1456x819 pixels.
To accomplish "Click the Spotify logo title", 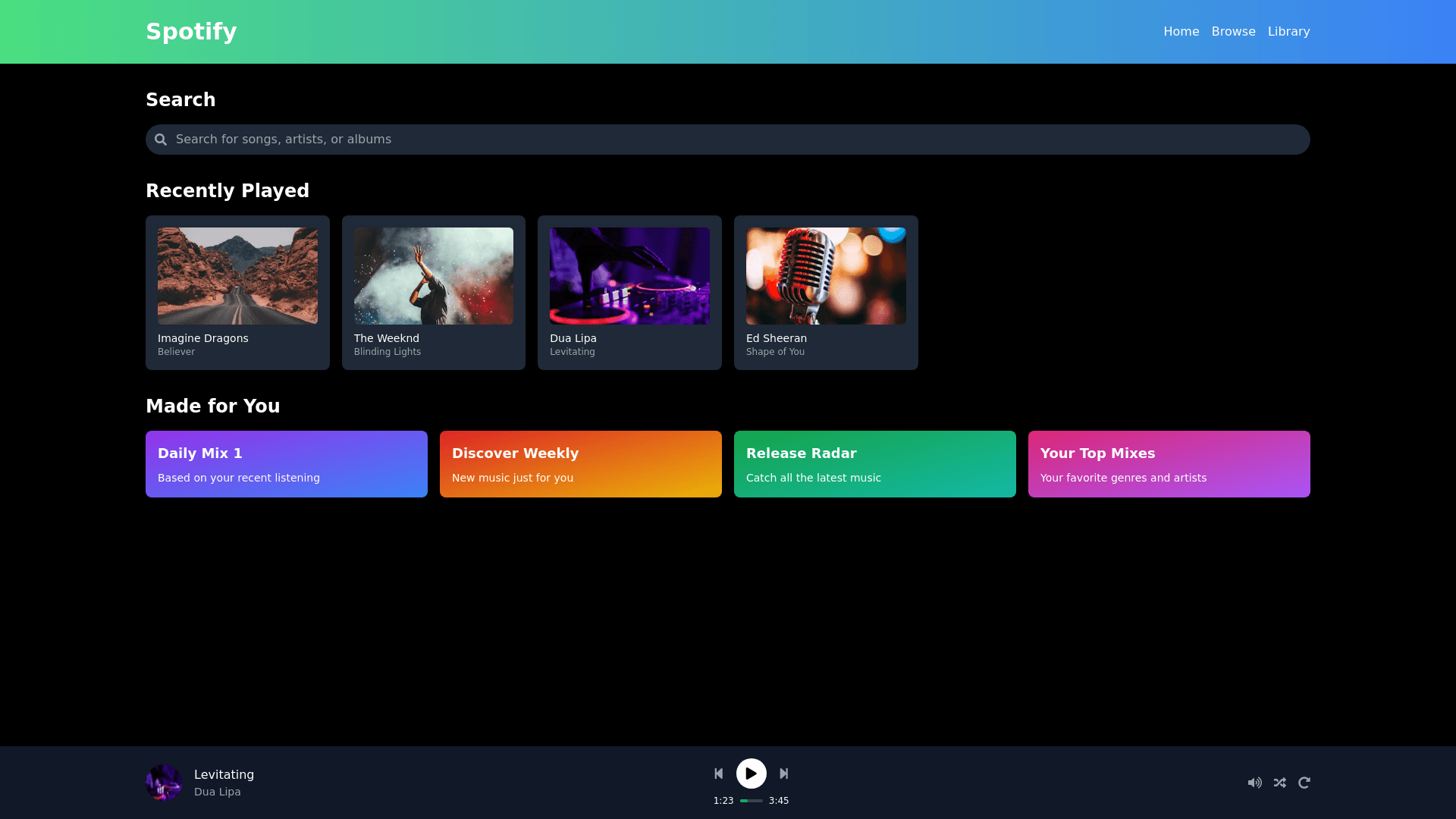I will [x=191, y=32].
